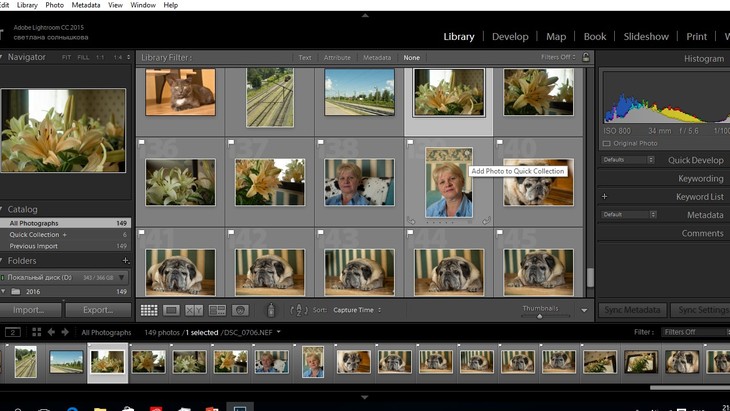Collapse the 2016 folder tree
Image resolution: width=730 pixels, height=411 pixels.
pos(3,291)
